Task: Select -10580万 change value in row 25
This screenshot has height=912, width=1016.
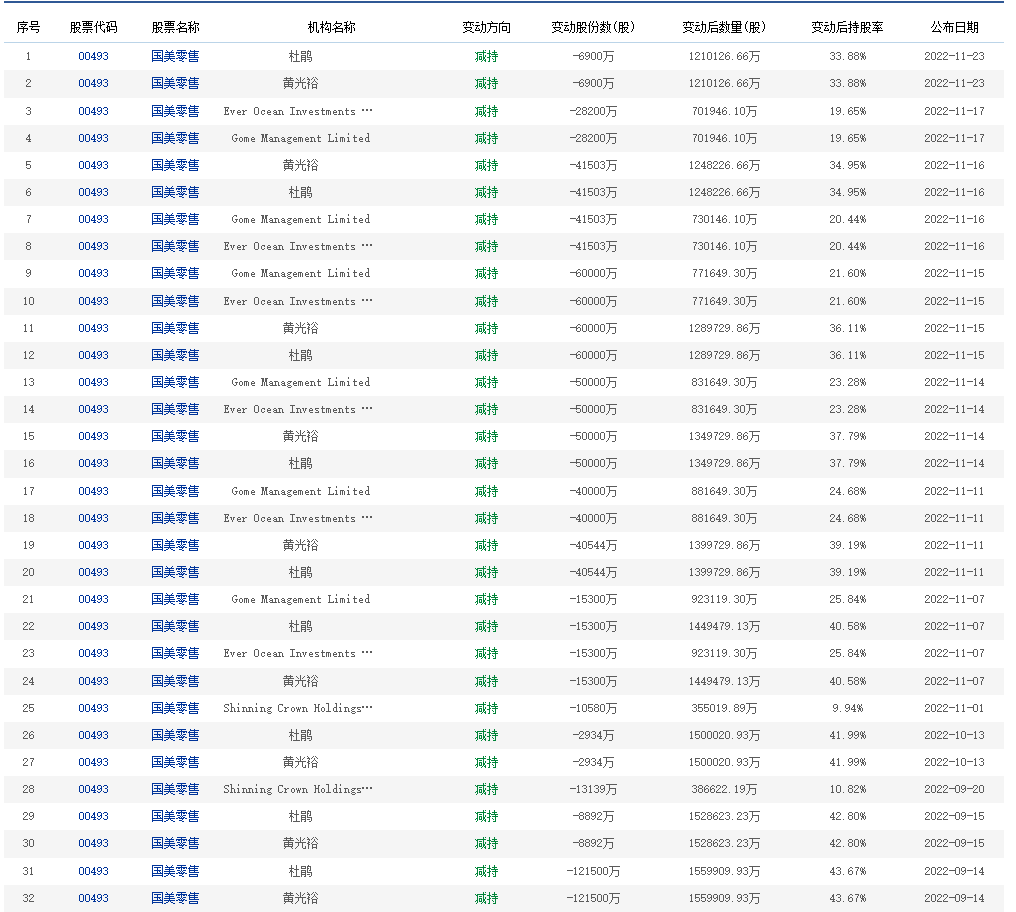Action: (x=593, y=708)
